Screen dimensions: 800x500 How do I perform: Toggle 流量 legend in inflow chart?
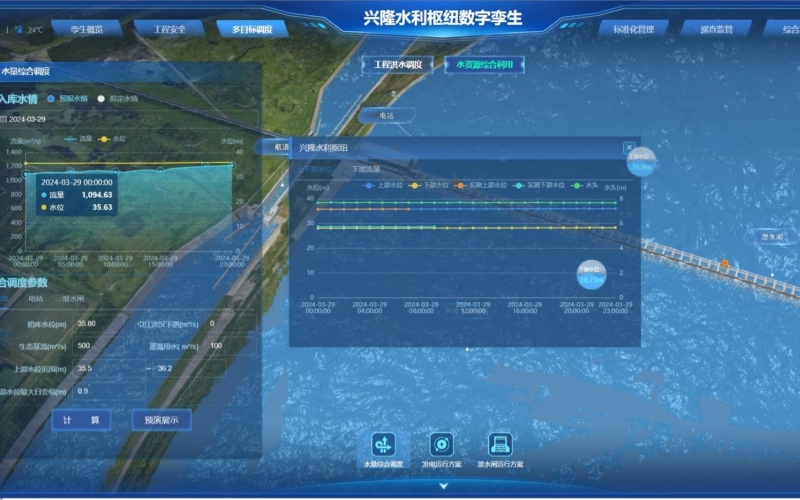(x=79, y=139)
